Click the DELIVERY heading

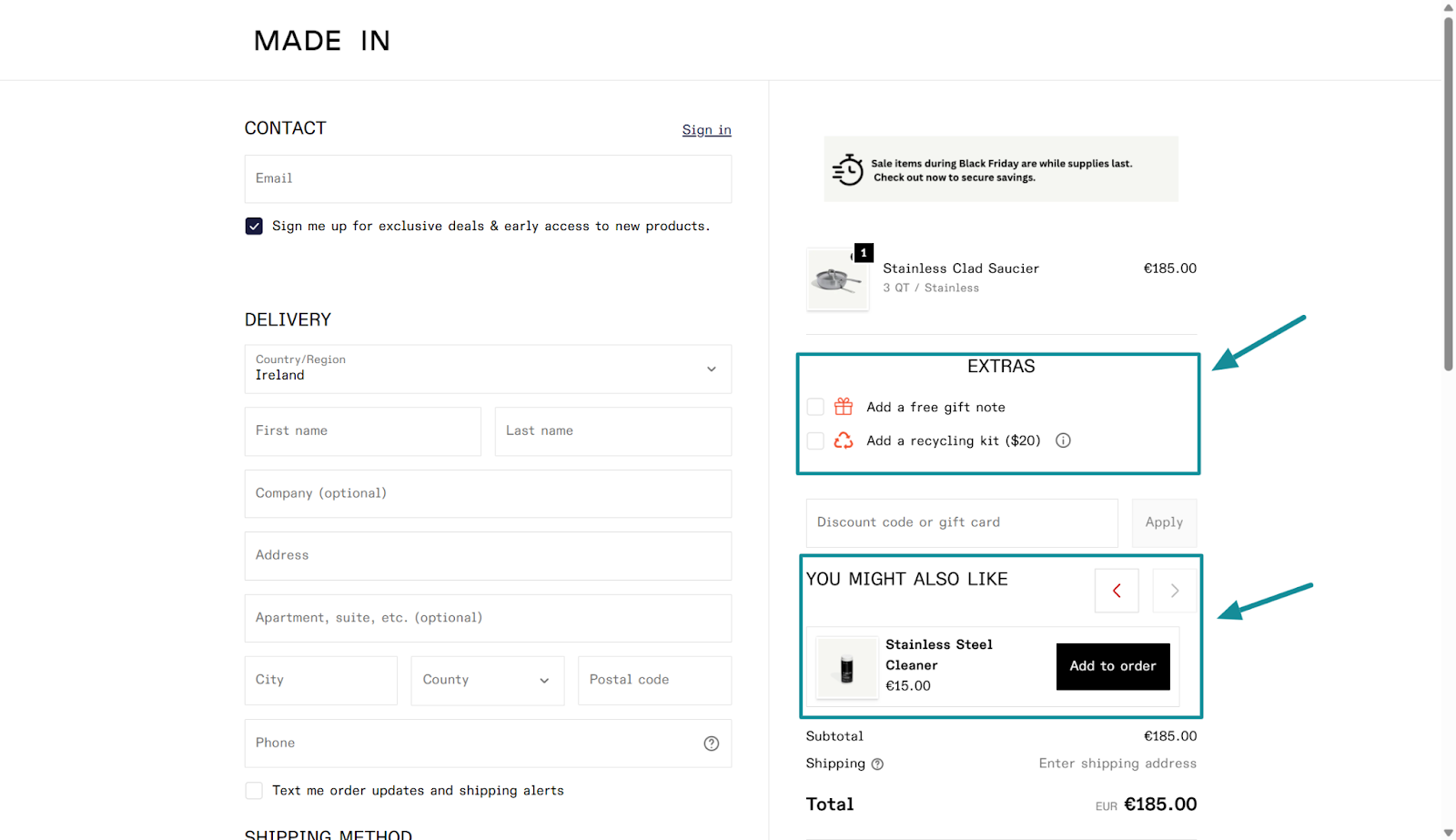click(288, 320)
